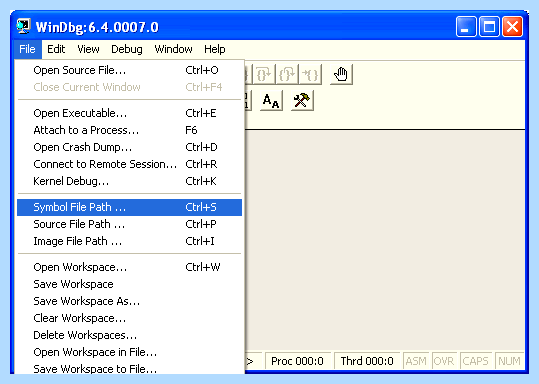Select Open Executable... menu entry

tap(129, 113)
